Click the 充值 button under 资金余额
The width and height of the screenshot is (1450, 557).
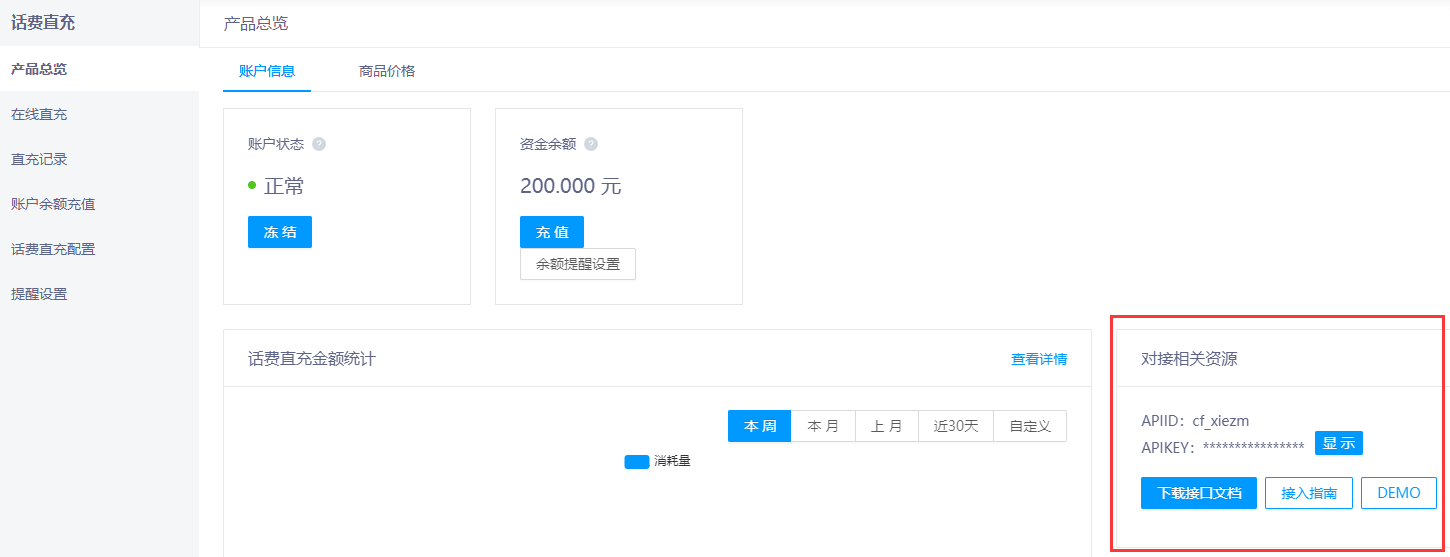pyautogui.click(x=552, y=232)
